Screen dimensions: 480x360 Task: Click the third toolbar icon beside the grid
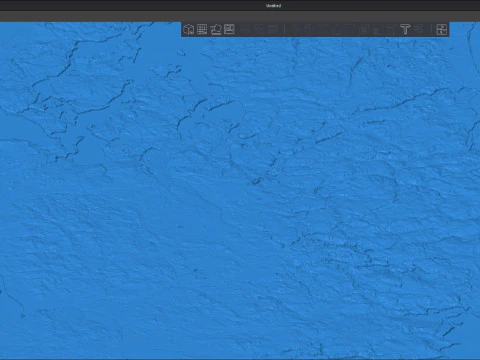pyautogui.click(x=216, y=29)
